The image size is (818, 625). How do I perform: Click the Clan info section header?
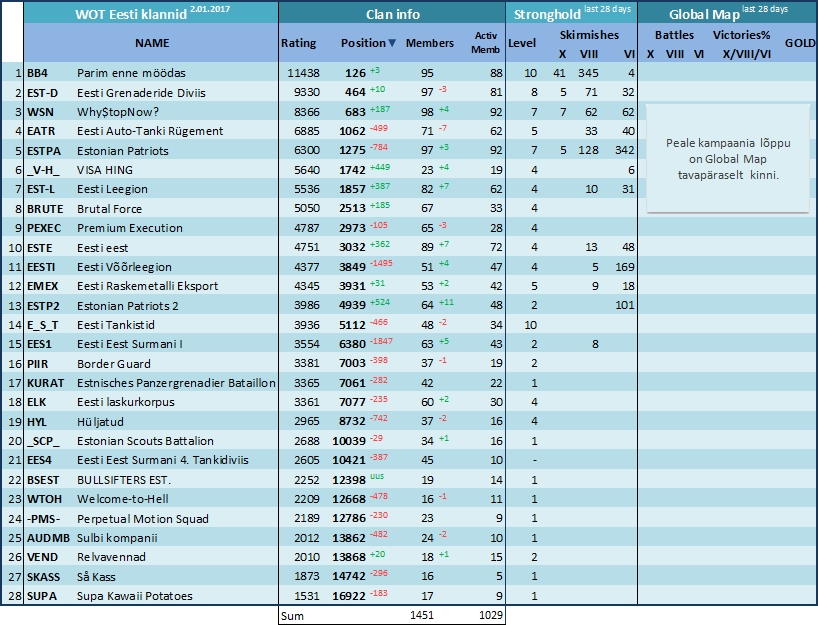(x=393, y=14)
